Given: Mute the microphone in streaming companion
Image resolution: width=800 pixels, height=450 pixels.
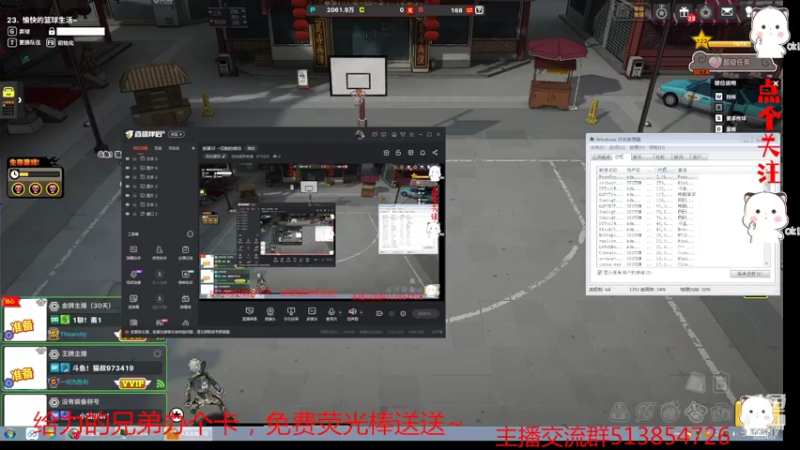Looking at the screenshot, I should 331,311.
